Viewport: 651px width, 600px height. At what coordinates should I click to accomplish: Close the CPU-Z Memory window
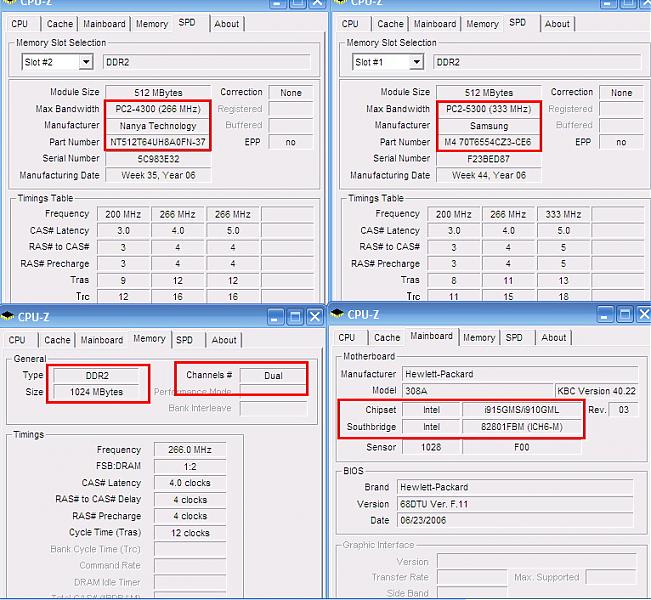tap(315, 316)
